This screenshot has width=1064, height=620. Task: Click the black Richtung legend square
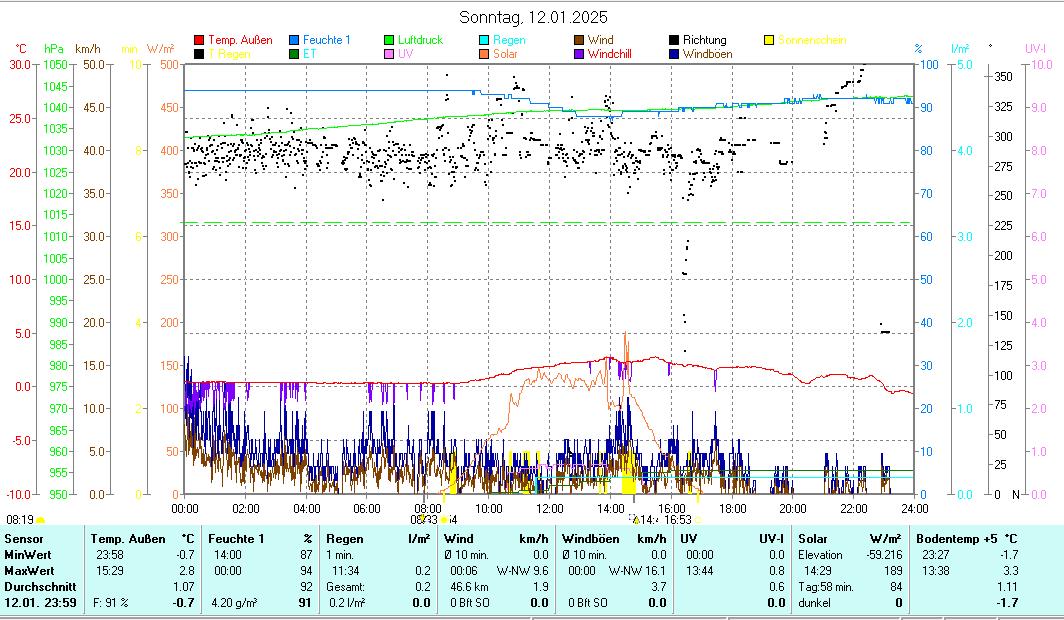click(x=674, y=40)
